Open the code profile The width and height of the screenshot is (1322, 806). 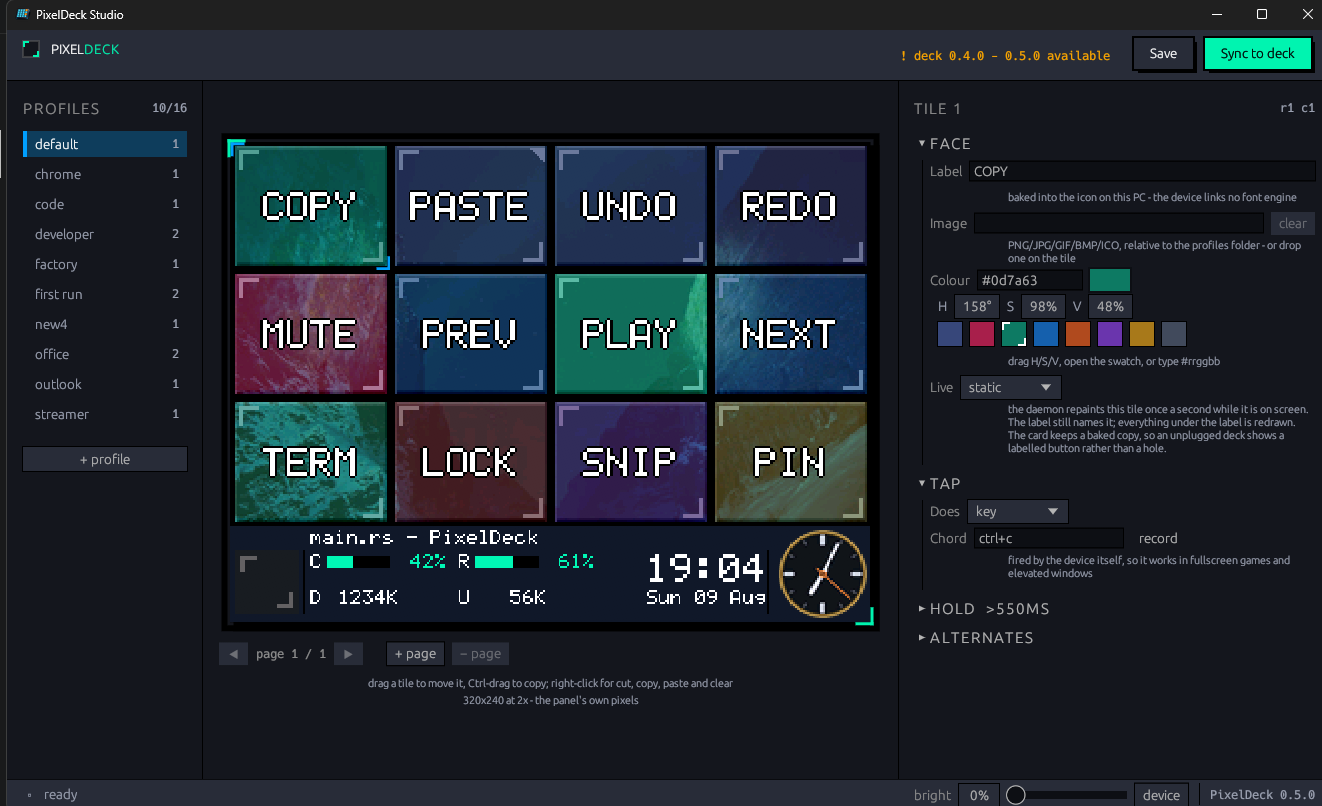(x=105, y=204)
